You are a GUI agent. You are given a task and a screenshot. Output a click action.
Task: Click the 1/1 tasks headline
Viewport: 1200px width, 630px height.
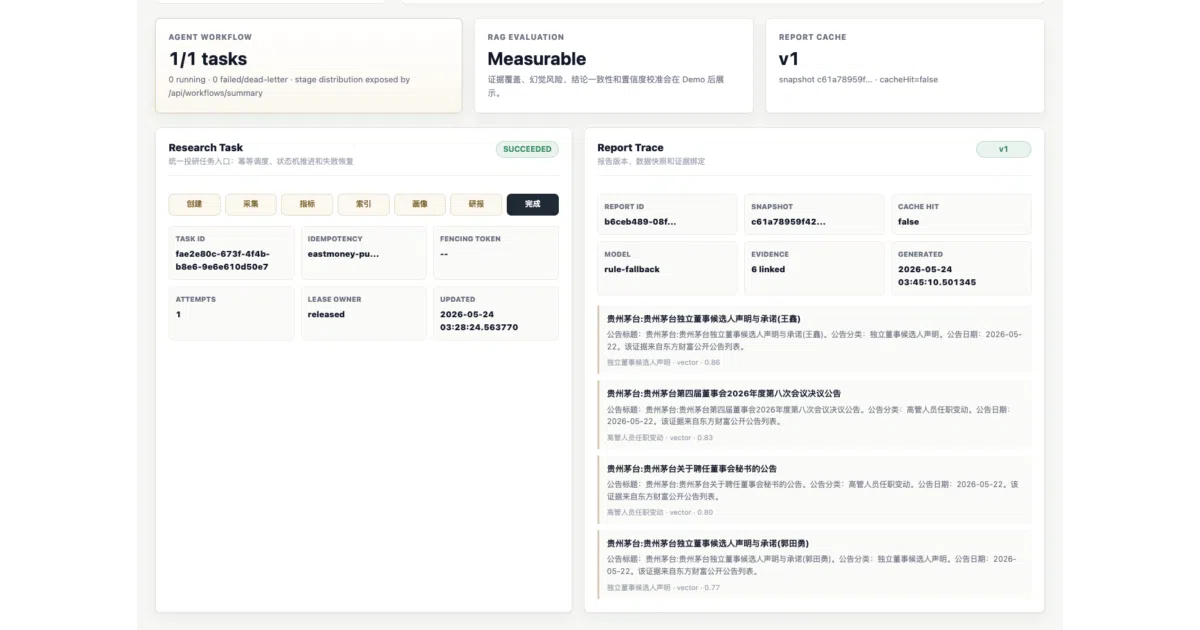pyautogui.click(x=208, y=59)
